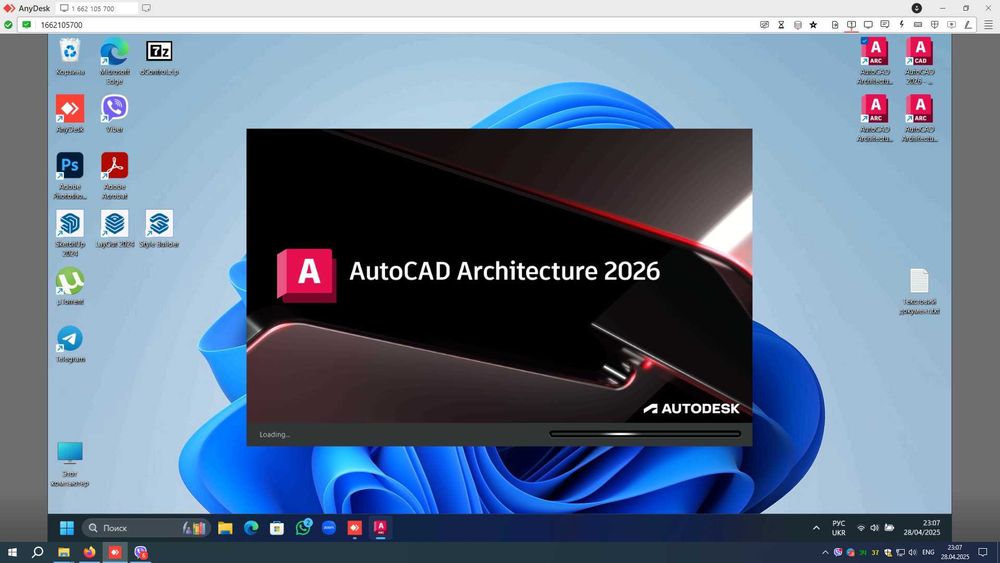The height and width of the screenshot is (563, 1000).
Task: Open the Adobe Photoshop desktop shortcut
Action: tap(70, 176)
